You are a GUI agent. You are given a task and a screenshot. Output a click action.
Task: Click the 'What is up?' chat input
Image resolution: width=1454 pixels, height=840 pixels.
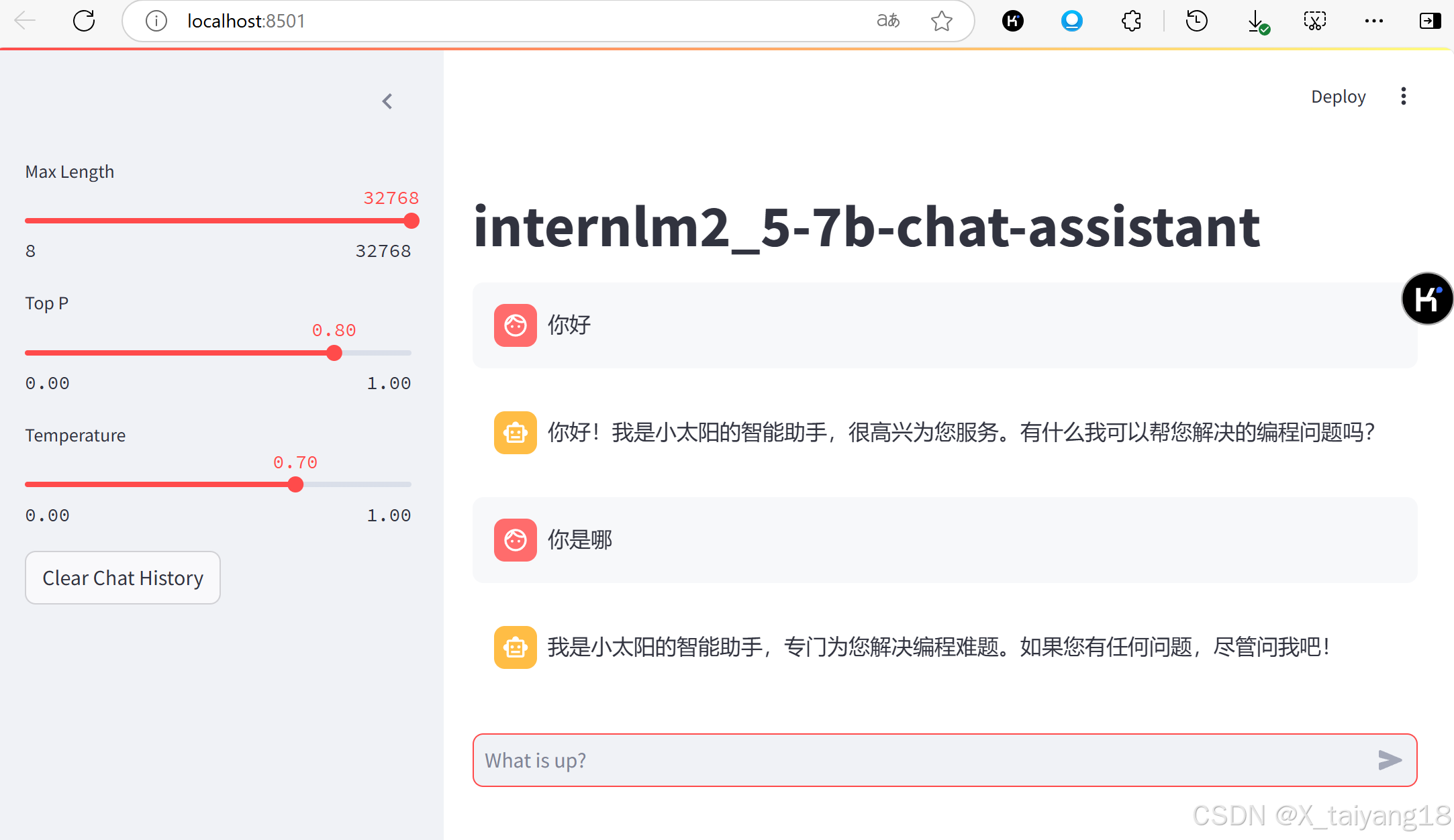(926, 760)
